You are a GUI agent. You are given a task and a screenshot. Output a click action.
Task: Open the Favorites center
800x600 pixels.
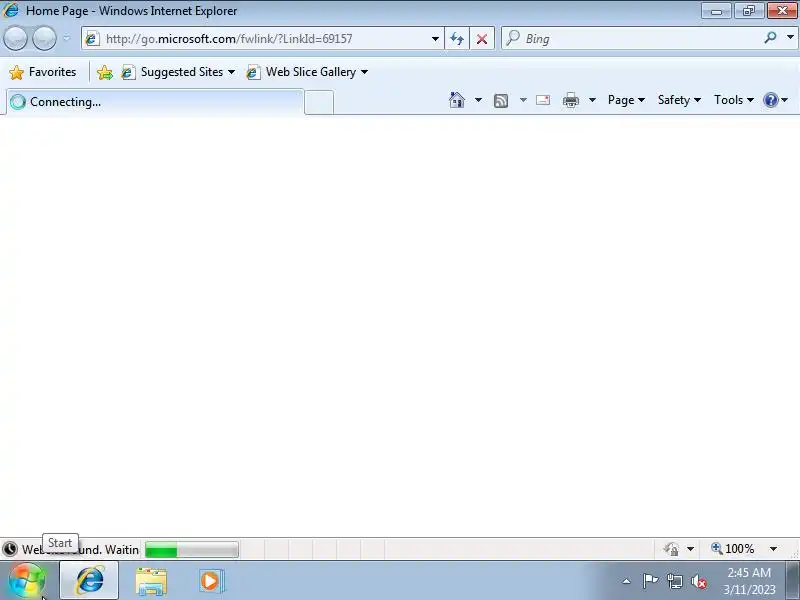[x=43, y=72]
